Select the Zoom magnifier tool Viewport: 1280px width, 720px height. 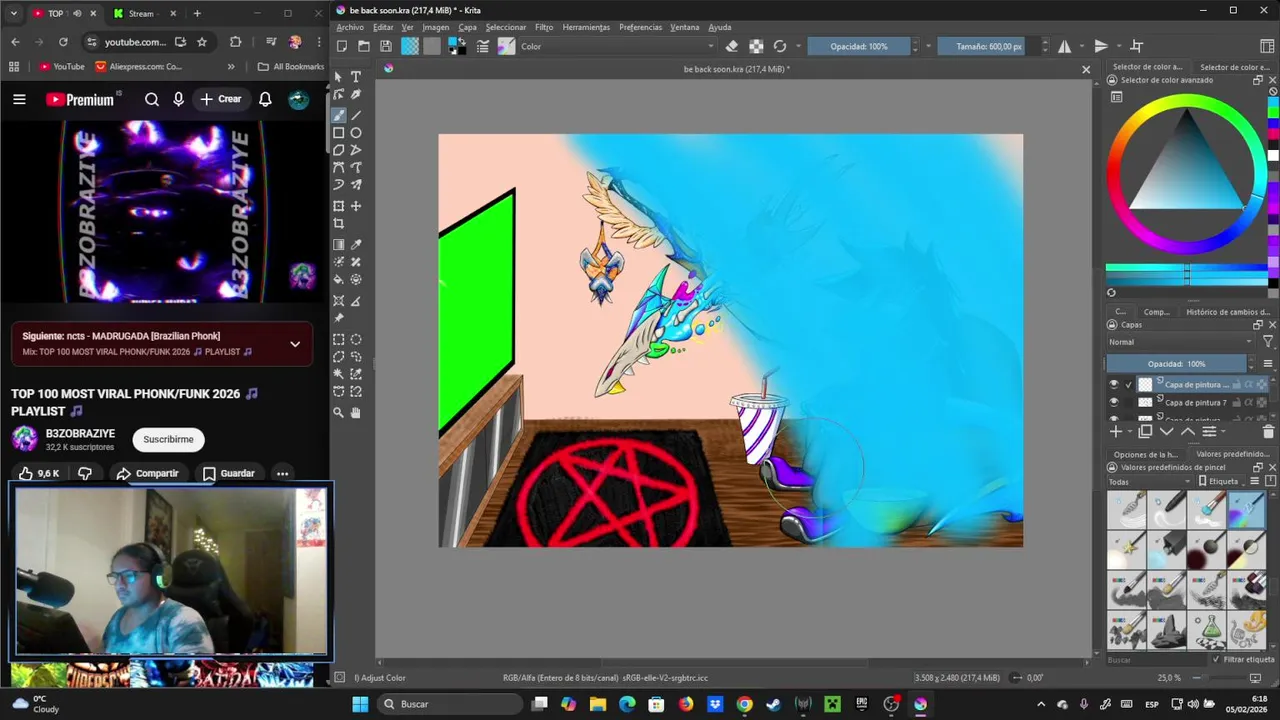pyautogui.click(x=339, y=412)
